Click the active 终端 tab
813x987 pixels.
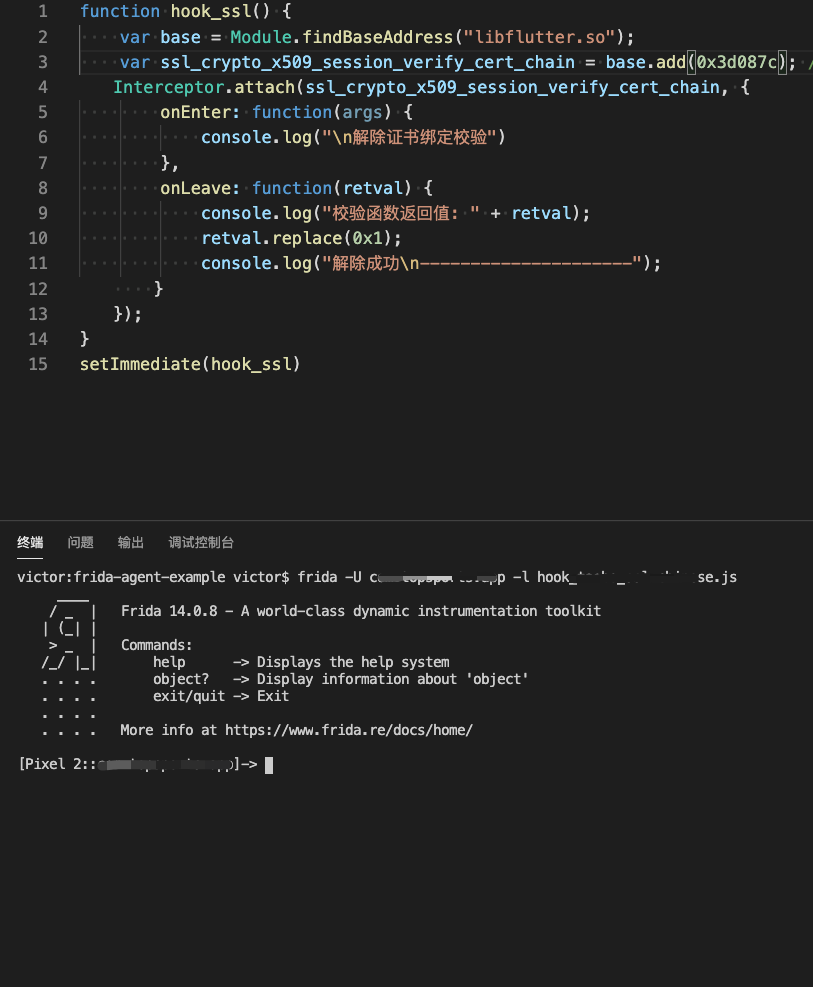(x=29, y=542)
